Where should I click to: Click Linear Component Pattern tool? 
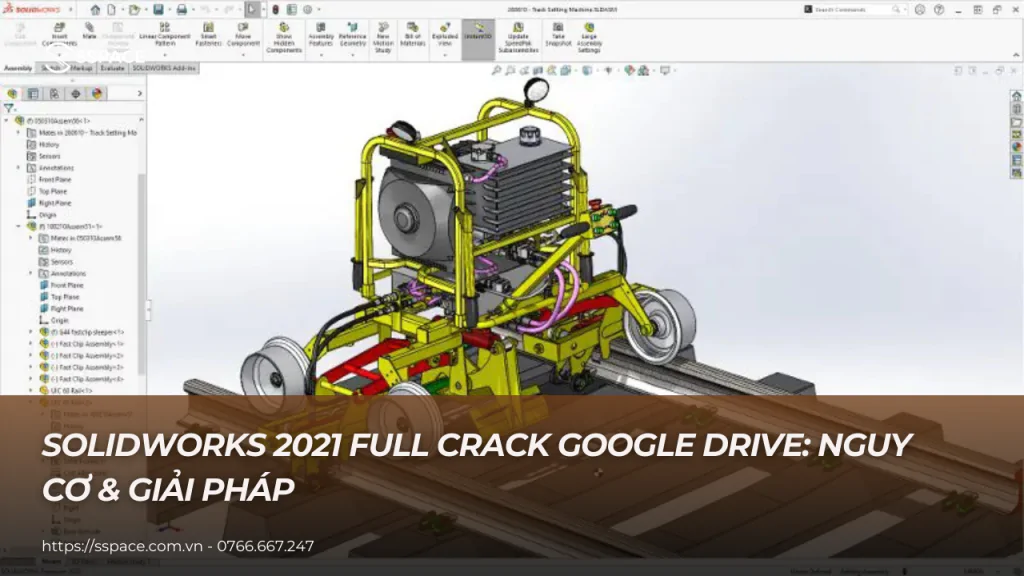click(165, 35)
